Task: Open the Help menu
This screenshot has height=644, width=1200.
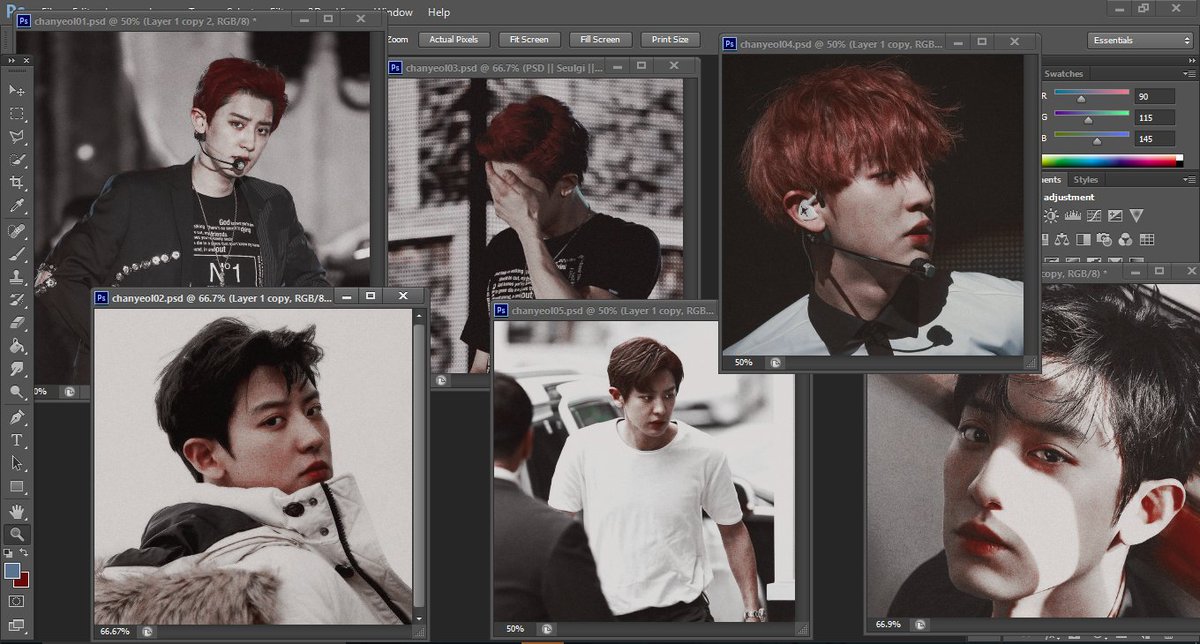Action: [438, 12]
